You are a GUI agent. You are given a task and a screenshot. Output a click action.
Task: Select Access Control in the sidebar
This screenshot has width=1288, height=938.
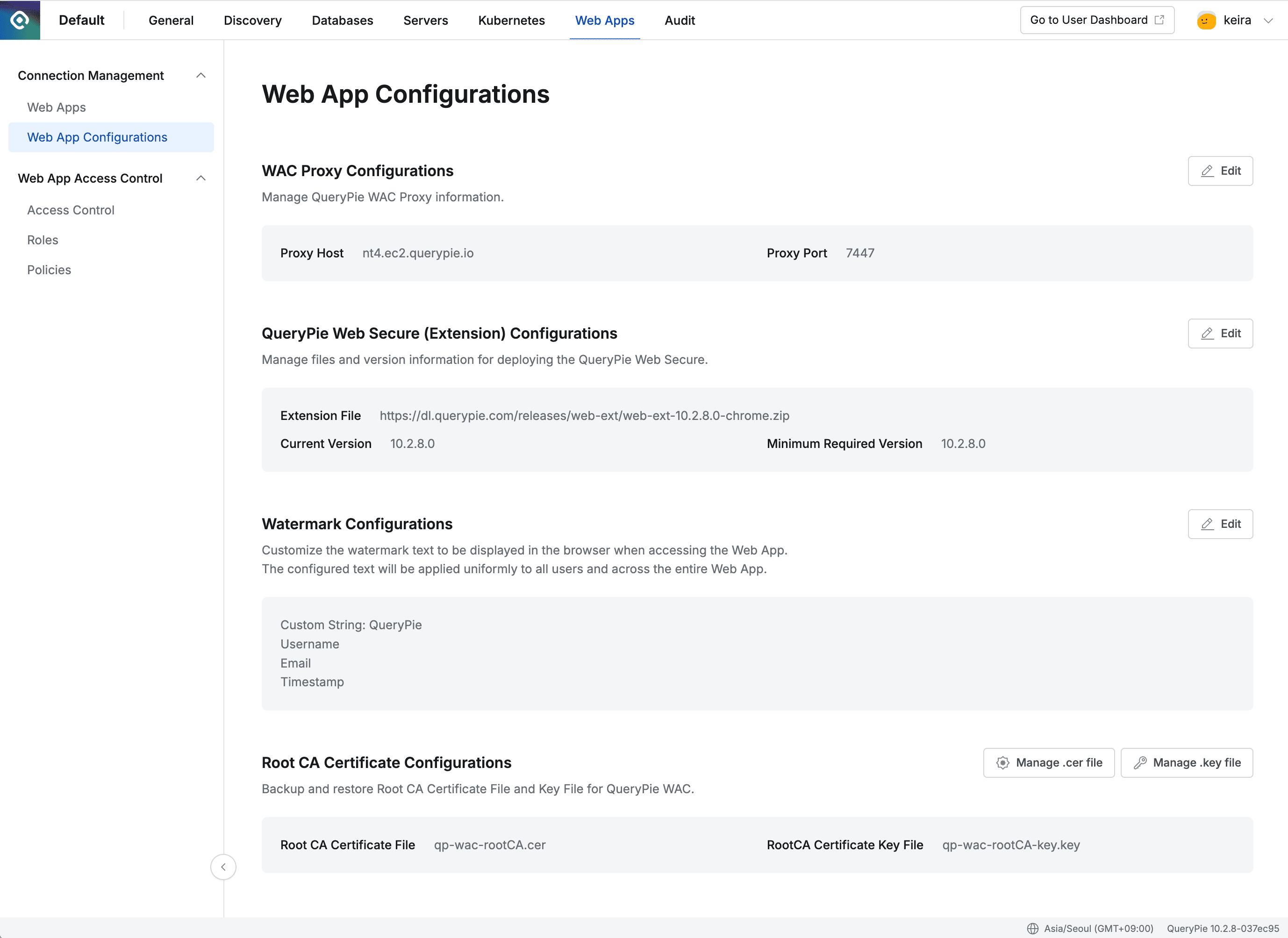(x=71, y=210)
